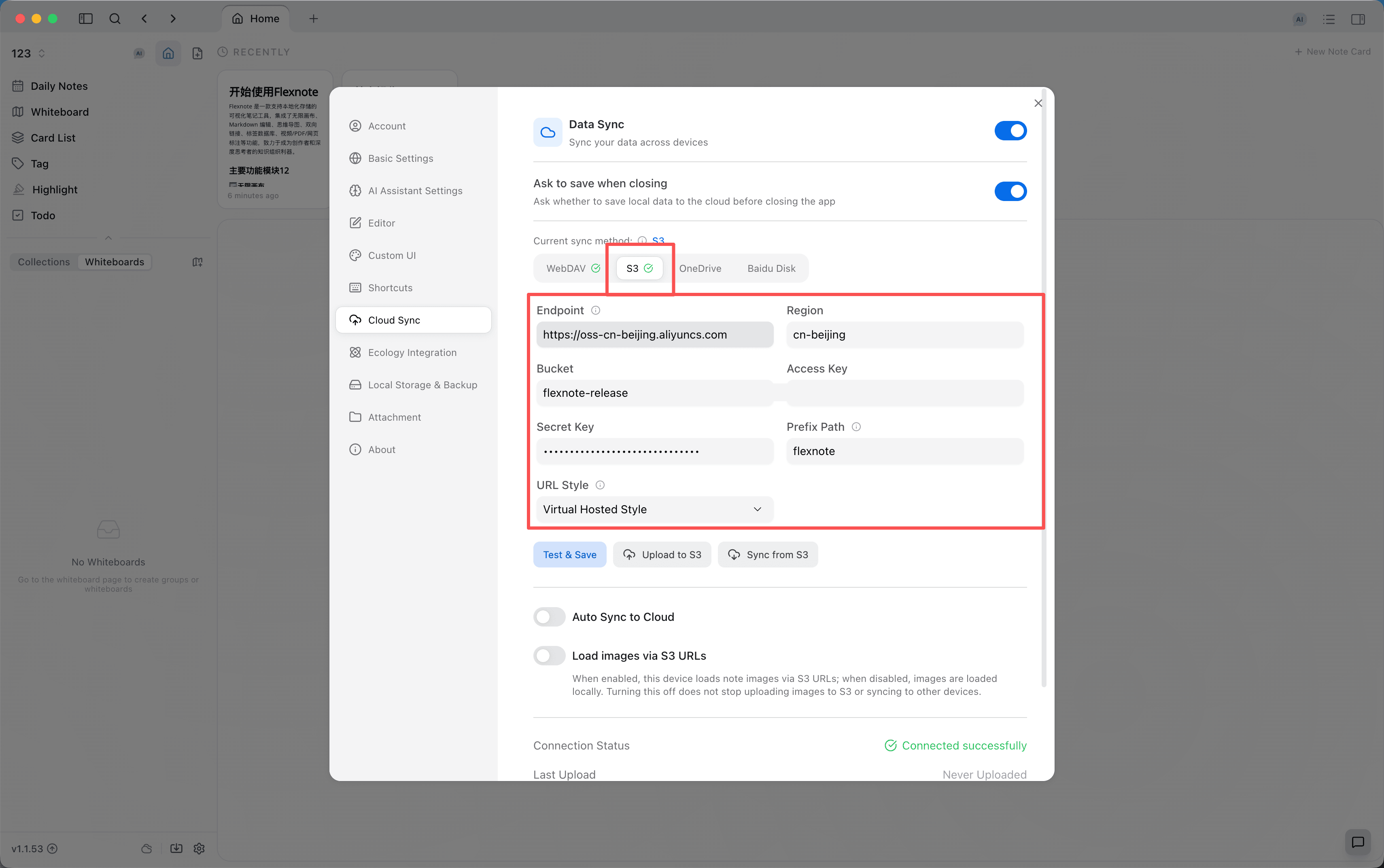The image size is (1384, 868).
Task: Expand the 123 workspace switcher
Action: (x=28, y=53)
